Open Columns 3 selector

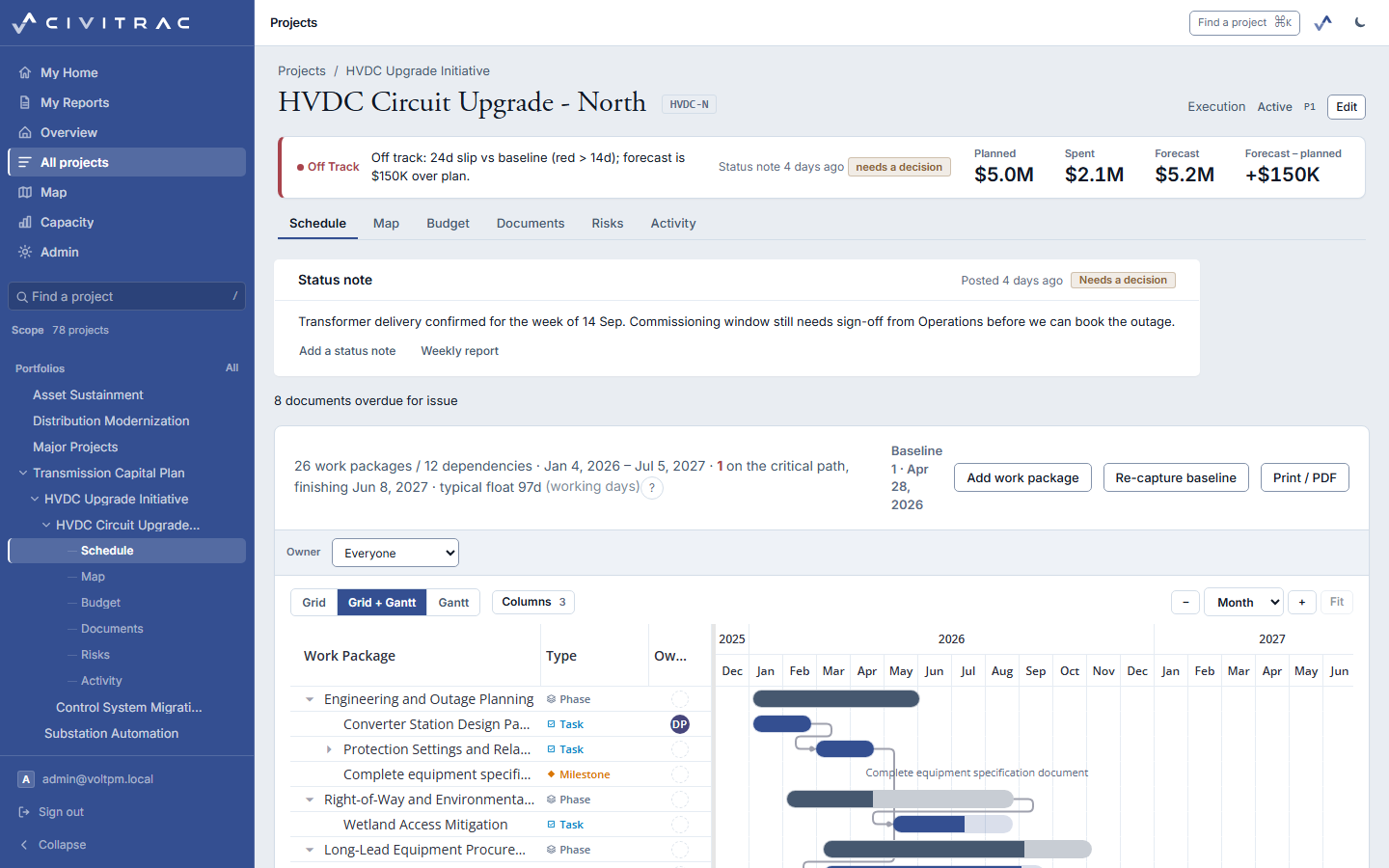coord(533,602)
